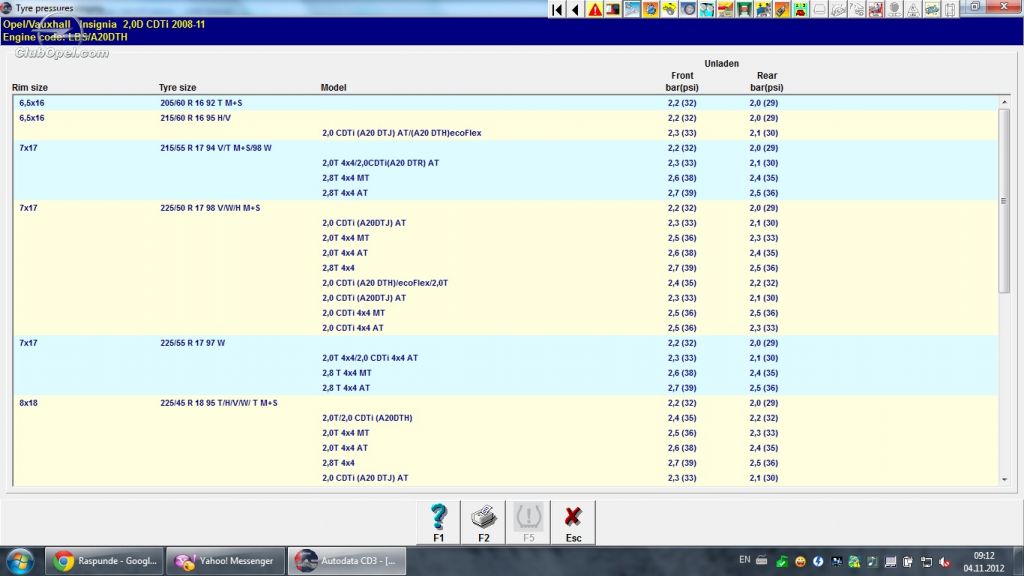
Task: Activate the Autodata CD3 taskbar button
Action: click(347, 561)
